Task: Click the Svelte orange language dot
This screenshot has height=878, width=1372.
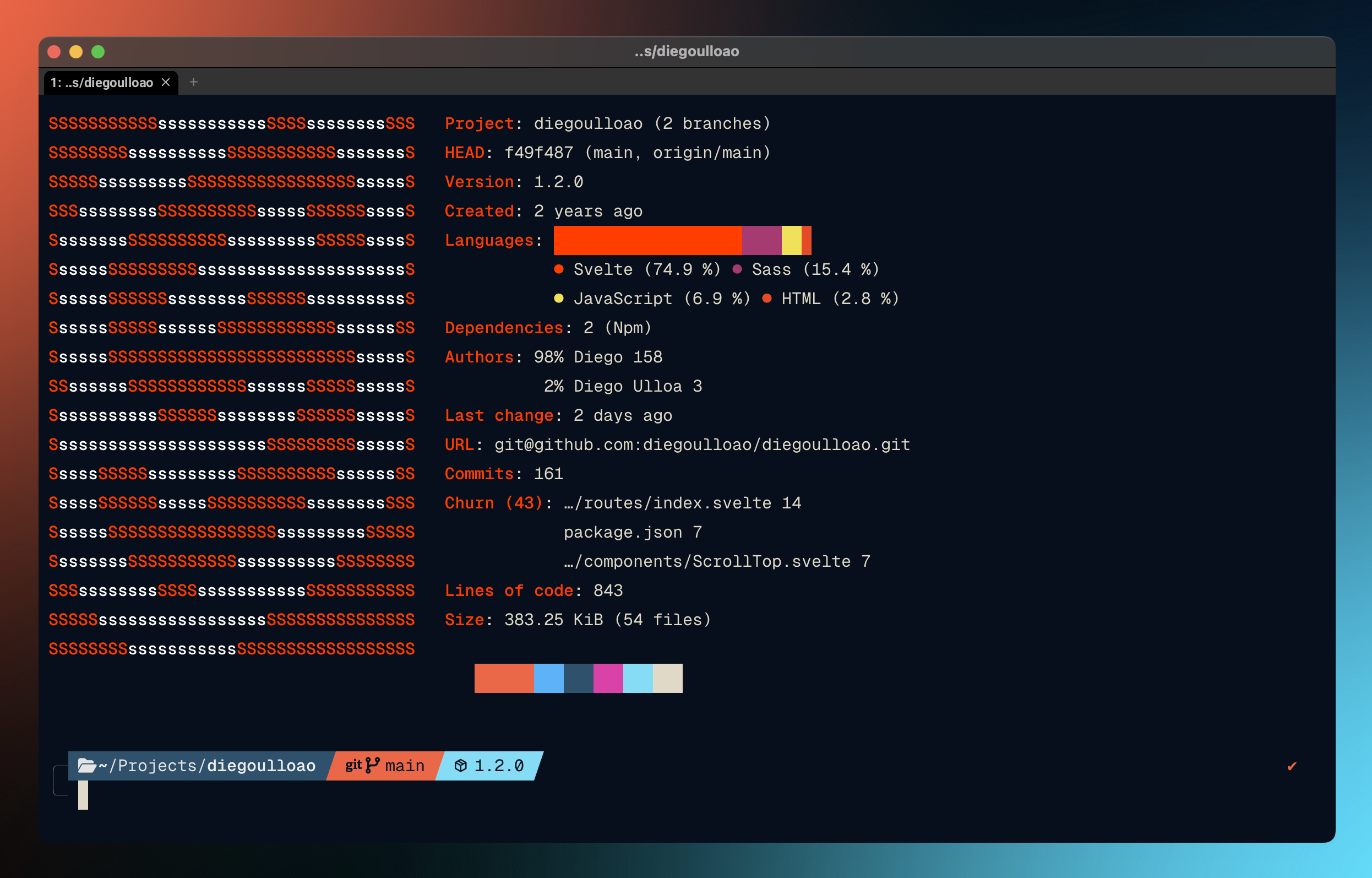Action: pyautogui.click(x=559, y=269)
